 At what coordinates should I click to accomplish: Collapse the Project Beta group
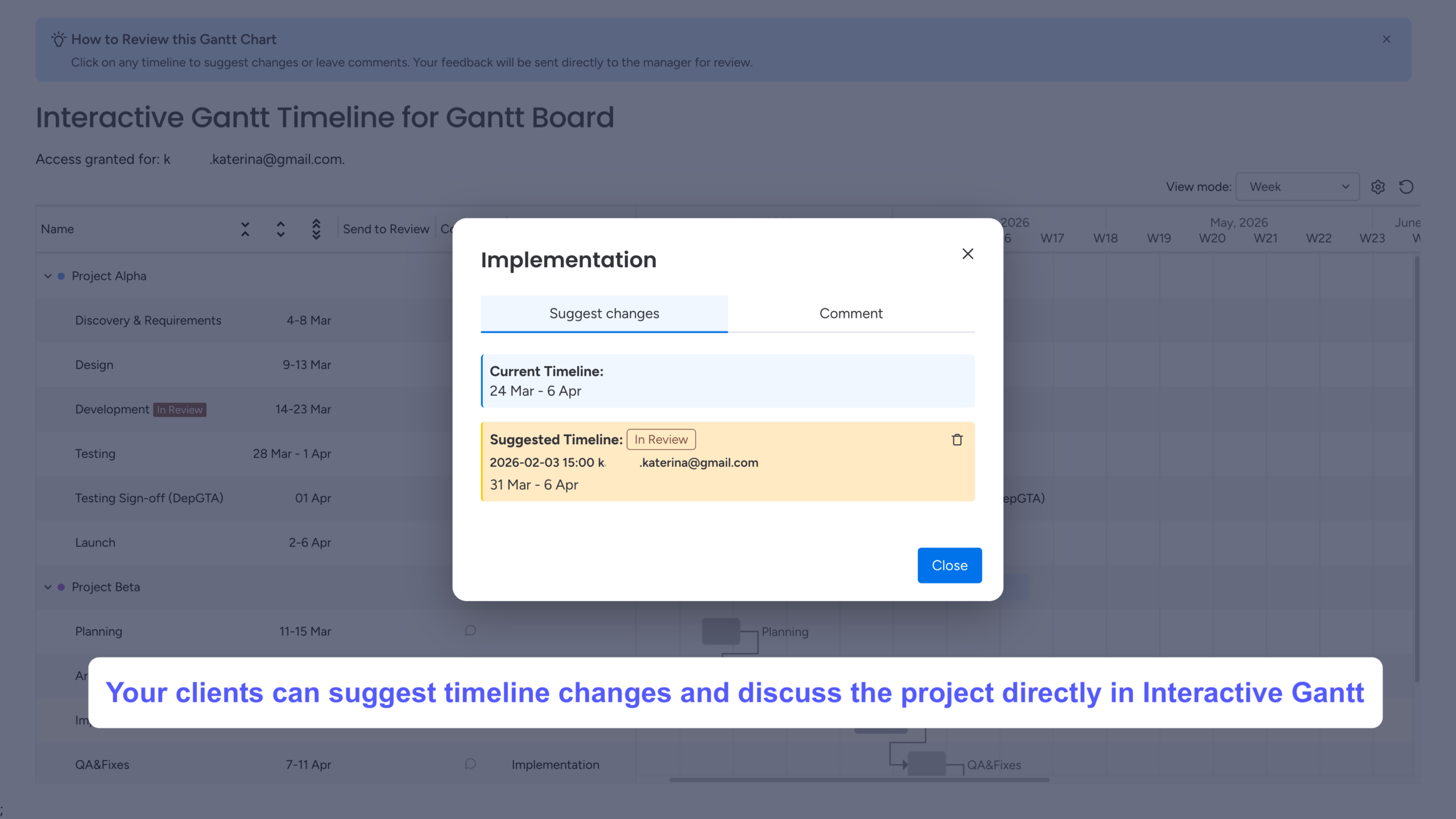click(48, 587)
